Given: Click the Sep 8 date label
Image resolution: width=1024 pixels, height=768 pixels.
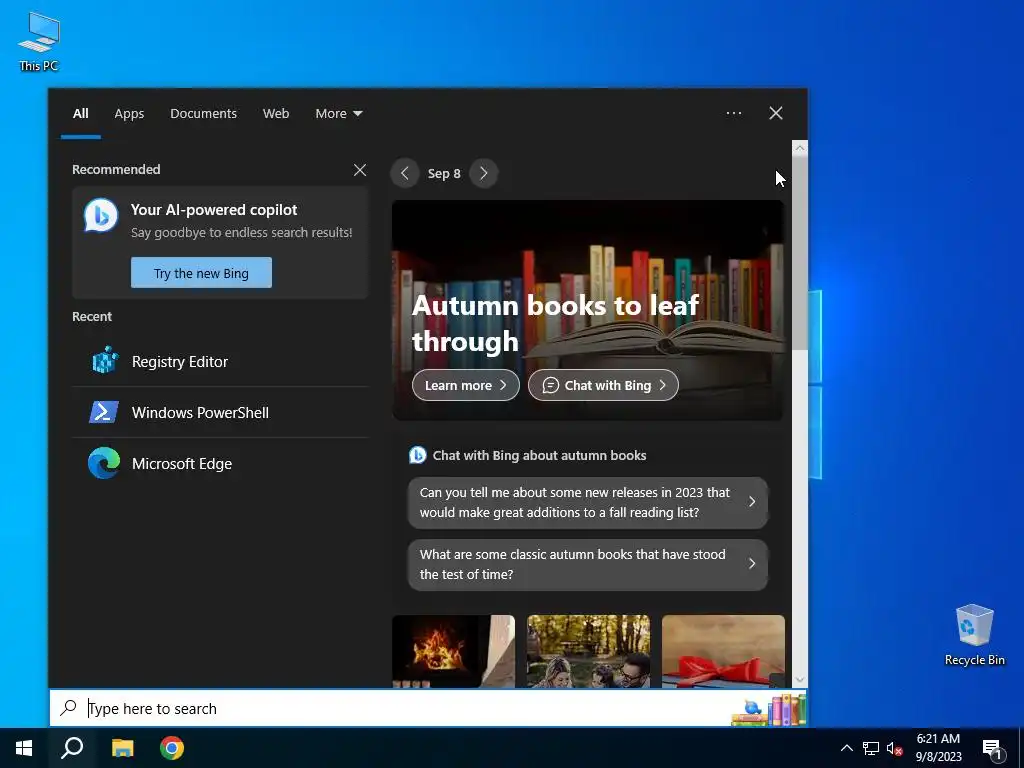Looking at the screenshot, I should (x=444, y=174).
